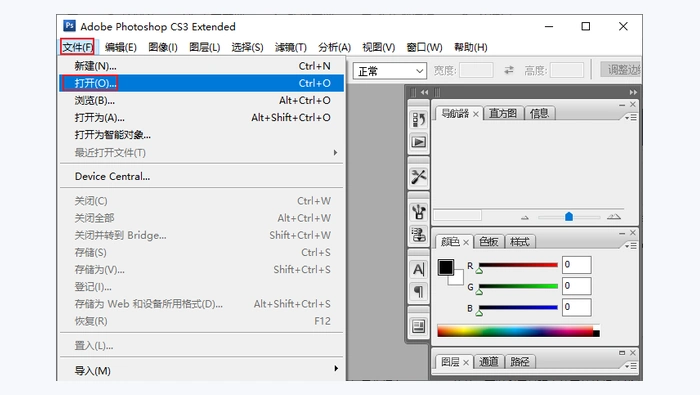Click the G value input field

tap(576, 286)
